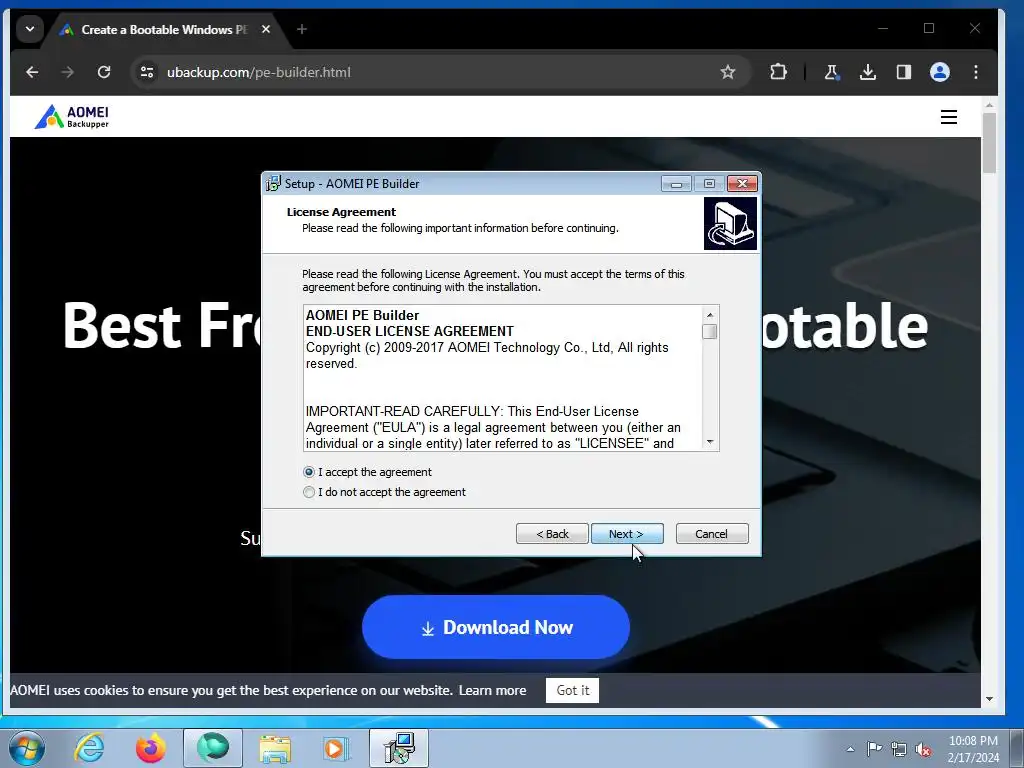Close the Setup dialog with the red X
Screen dimensions: 1024x768
[743, 184]
